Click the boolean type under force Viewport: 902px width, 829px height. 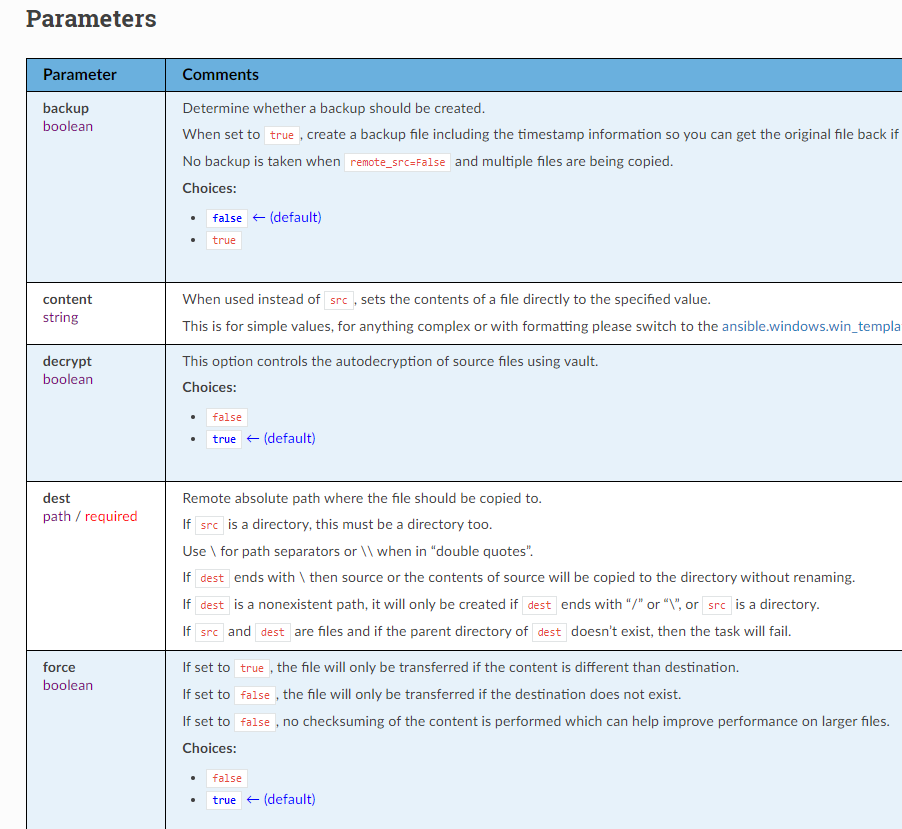pyautogui.click(x=68, y=686)
